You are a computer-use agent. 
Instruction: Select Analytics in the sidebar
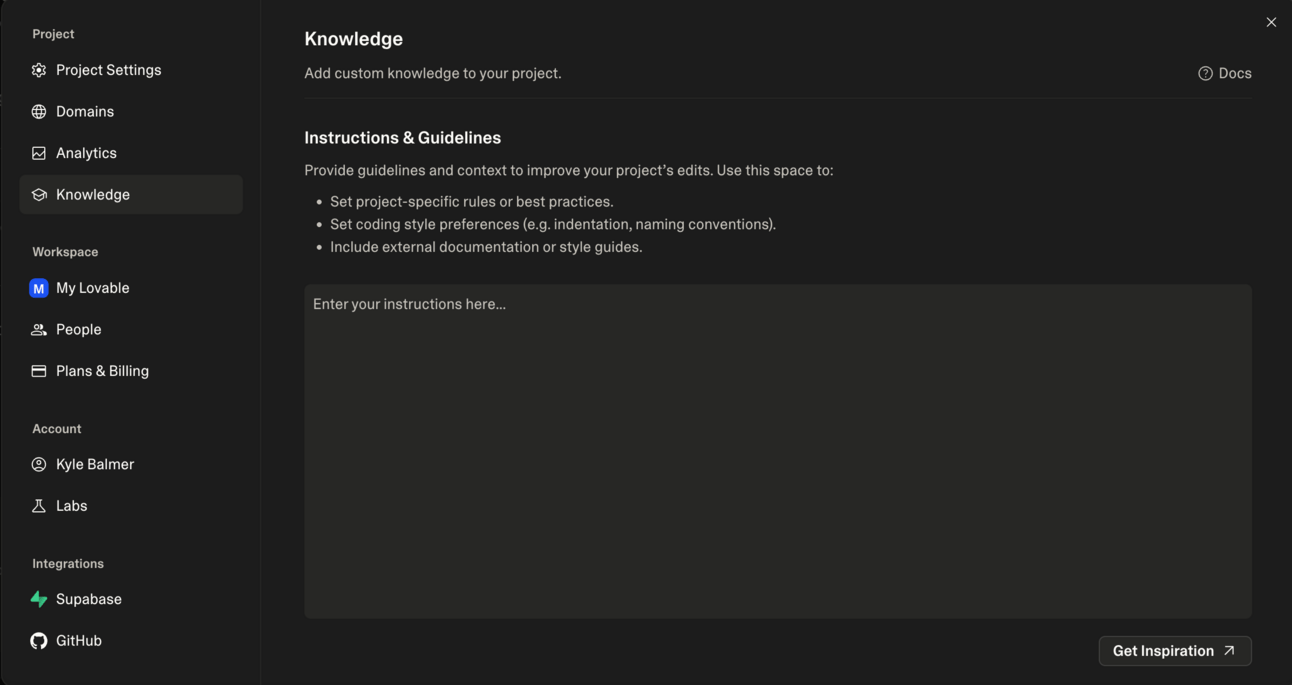tap(86, 153)
